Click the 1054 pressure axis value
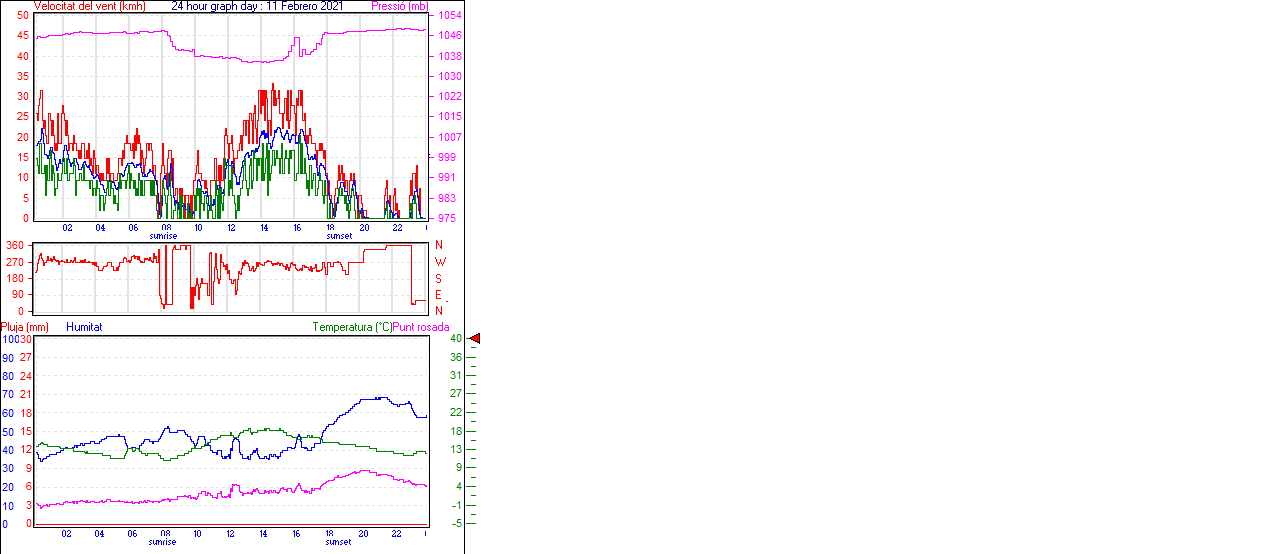This screenshot has width=1280, height=554. click(448, 16)
